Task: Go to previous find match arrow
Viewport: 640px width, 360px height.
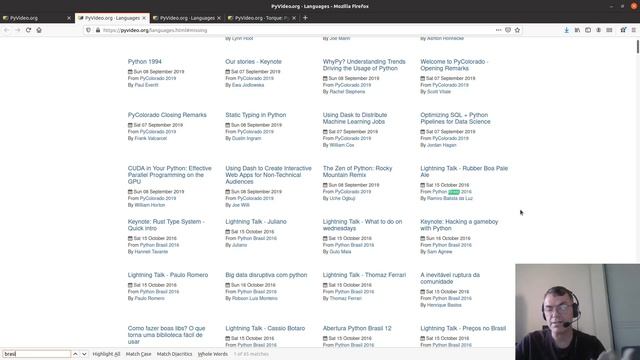Action: click(x=75, y=354)
